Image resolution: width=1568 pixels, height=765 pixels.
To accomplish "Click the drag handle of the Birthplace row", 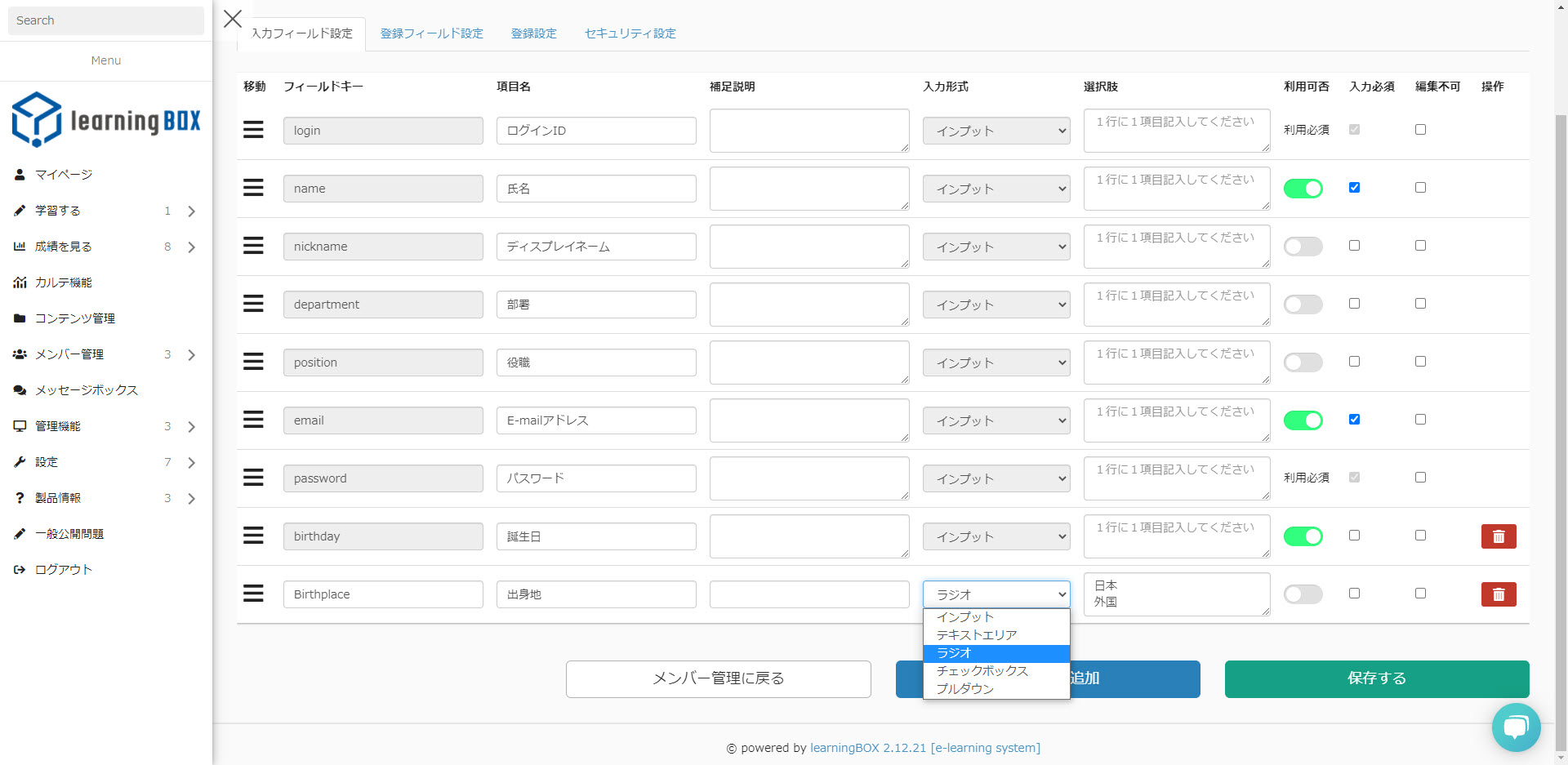I will point(253,594).
